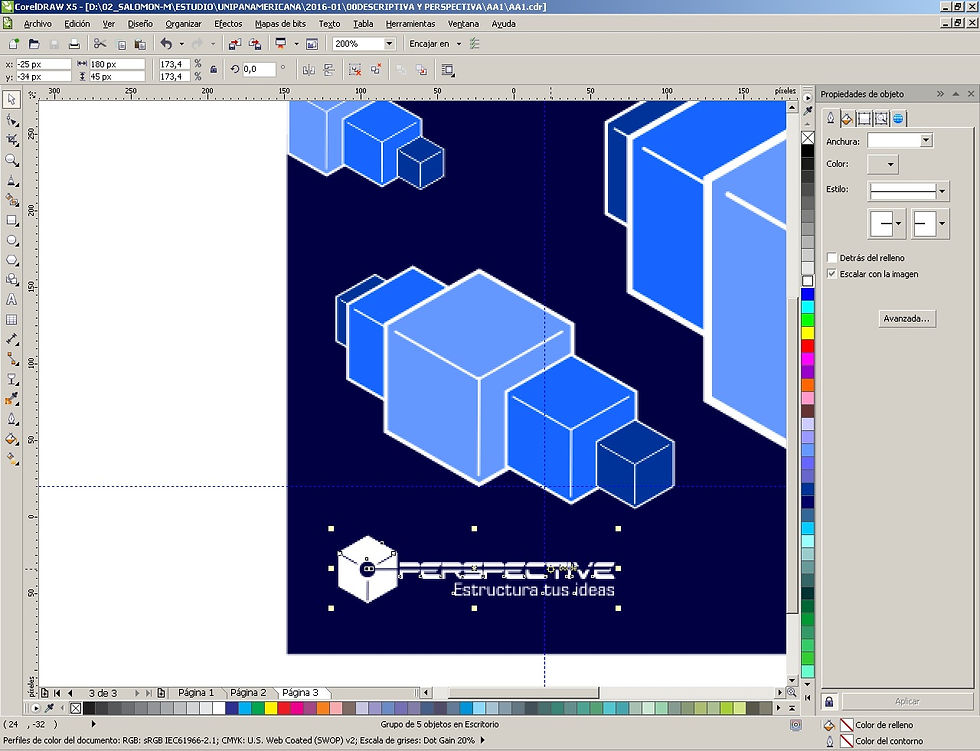Paste from clipboard
The width and height of the screenshot is (980, 751).
(x=141, y=44)
